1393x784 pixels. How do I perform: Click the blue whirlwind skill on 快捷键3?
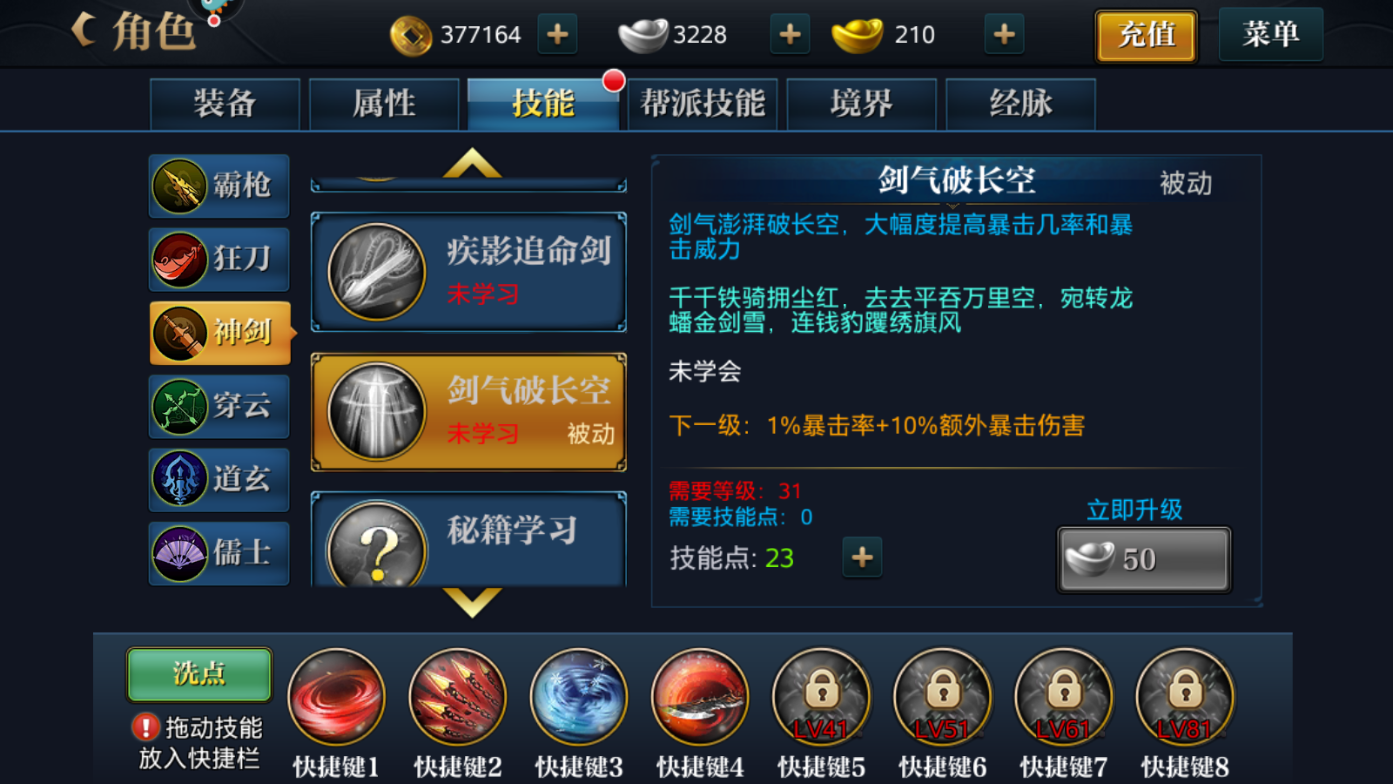pos(578,697)
